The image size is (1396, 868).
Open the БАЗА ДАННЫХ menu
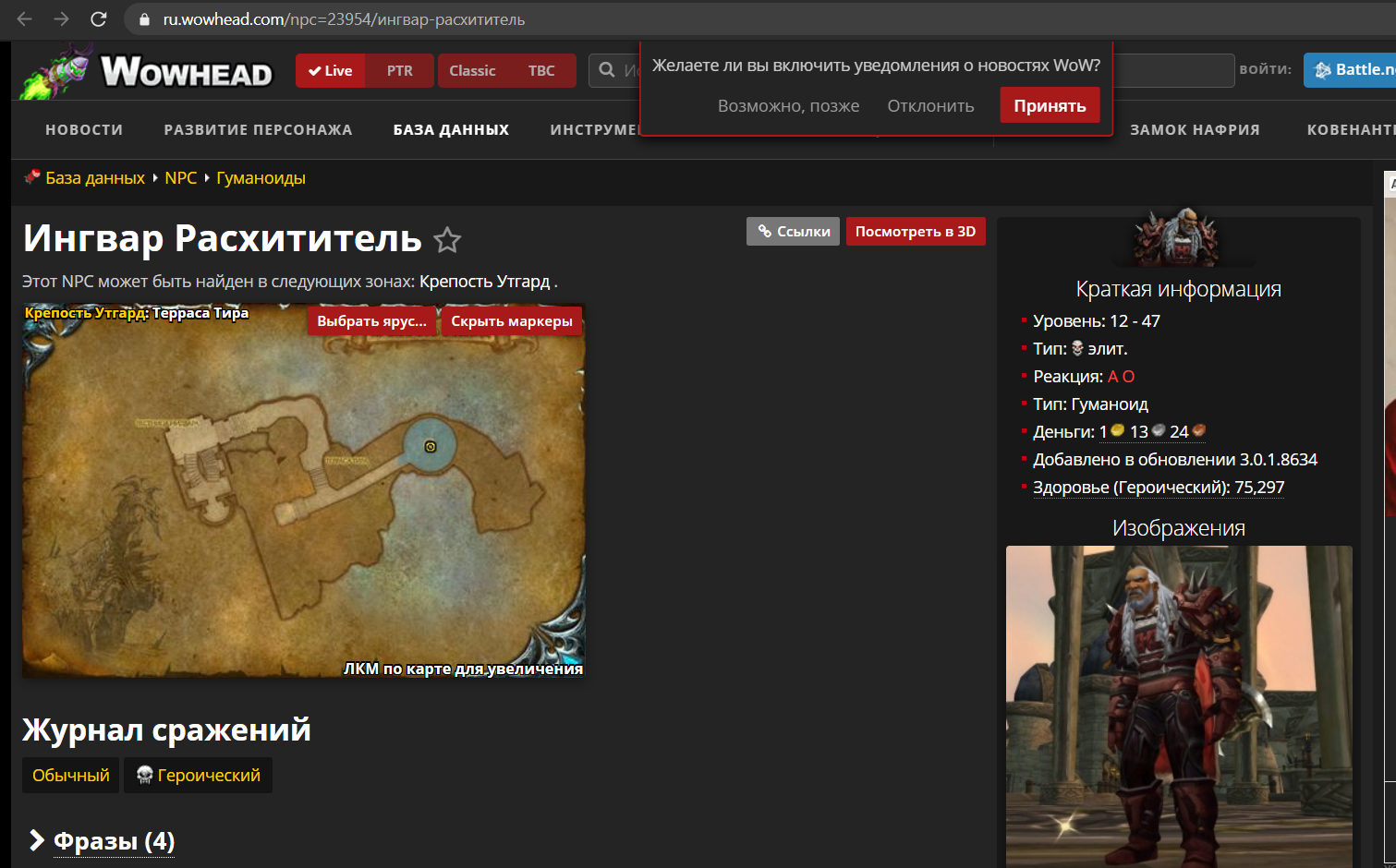452,130
